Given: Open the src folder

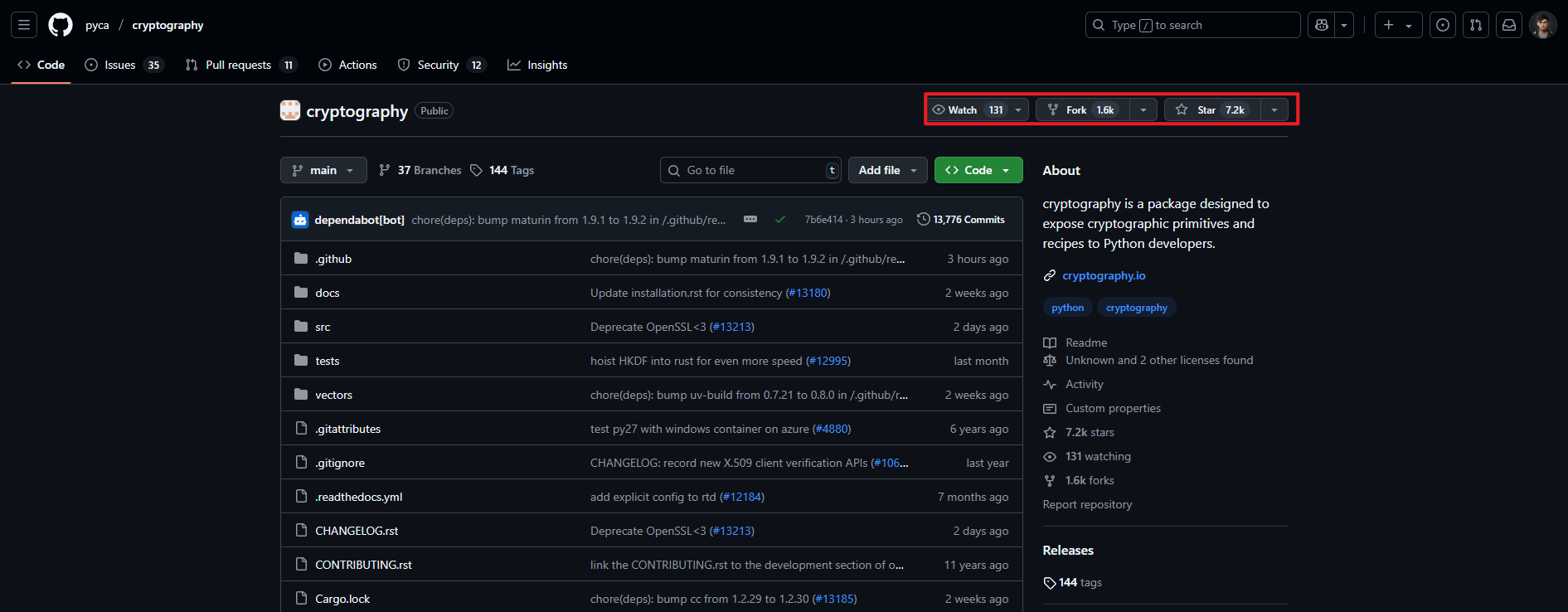Looking at the screenshot, I should pyautogui.click(x=323, y=327).
